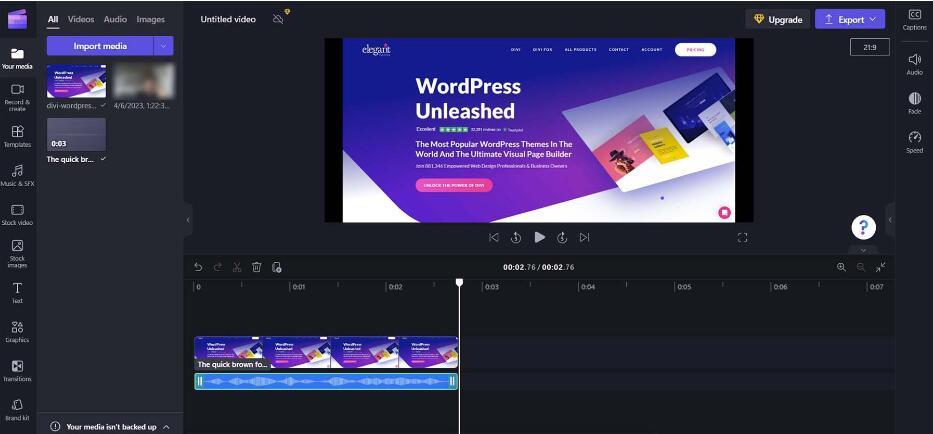Edit the Untitled video title

click(x=228, y=19)
